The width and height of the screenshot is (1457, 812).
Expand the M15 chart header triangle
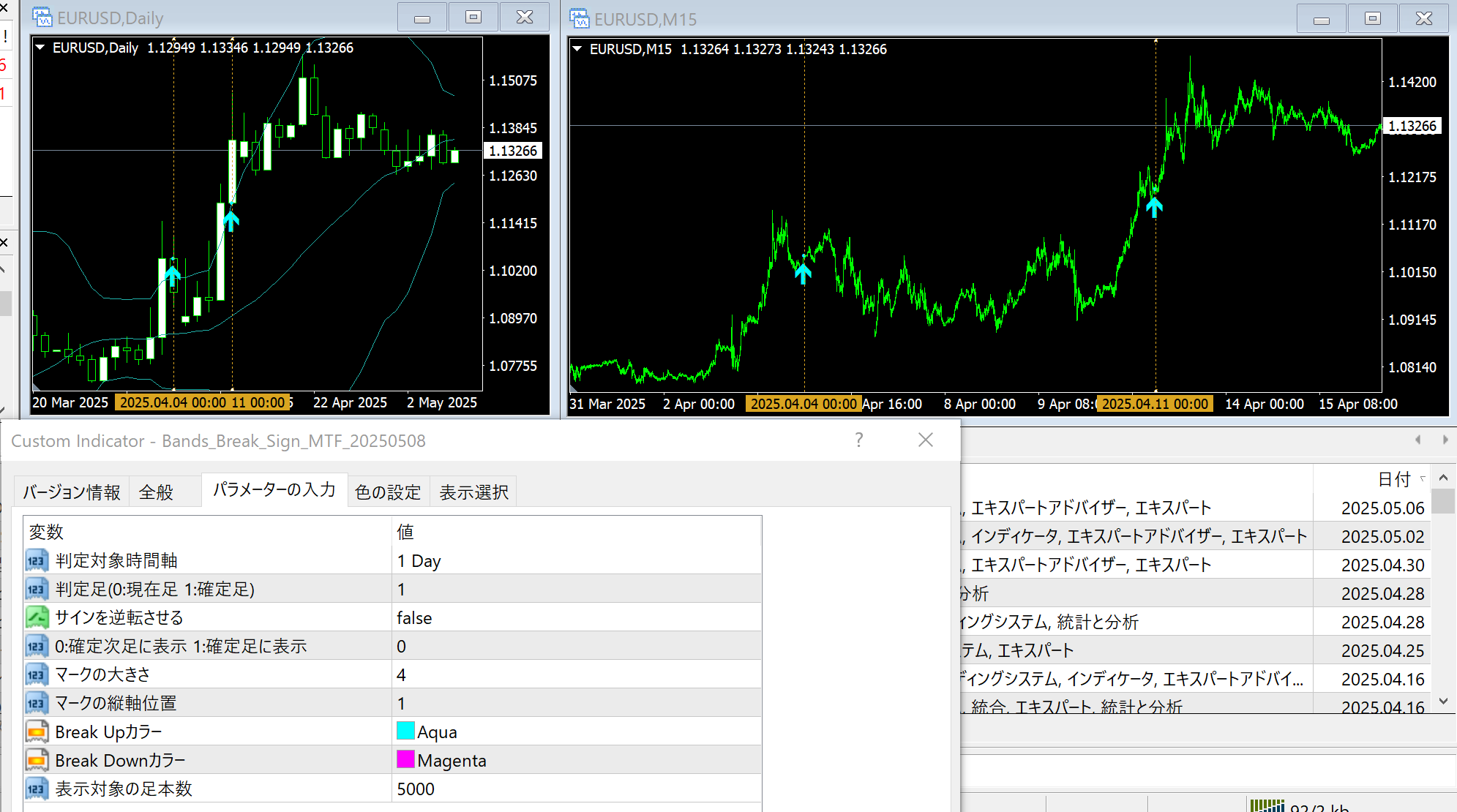(577, 49)
